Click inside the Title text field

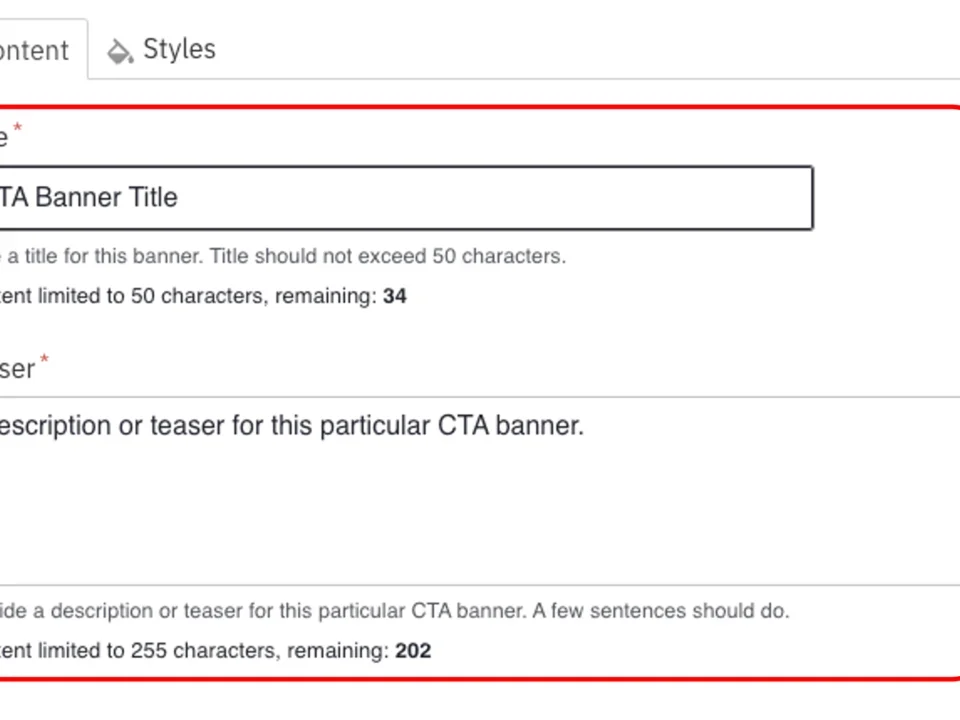click(x=400, y=197)
